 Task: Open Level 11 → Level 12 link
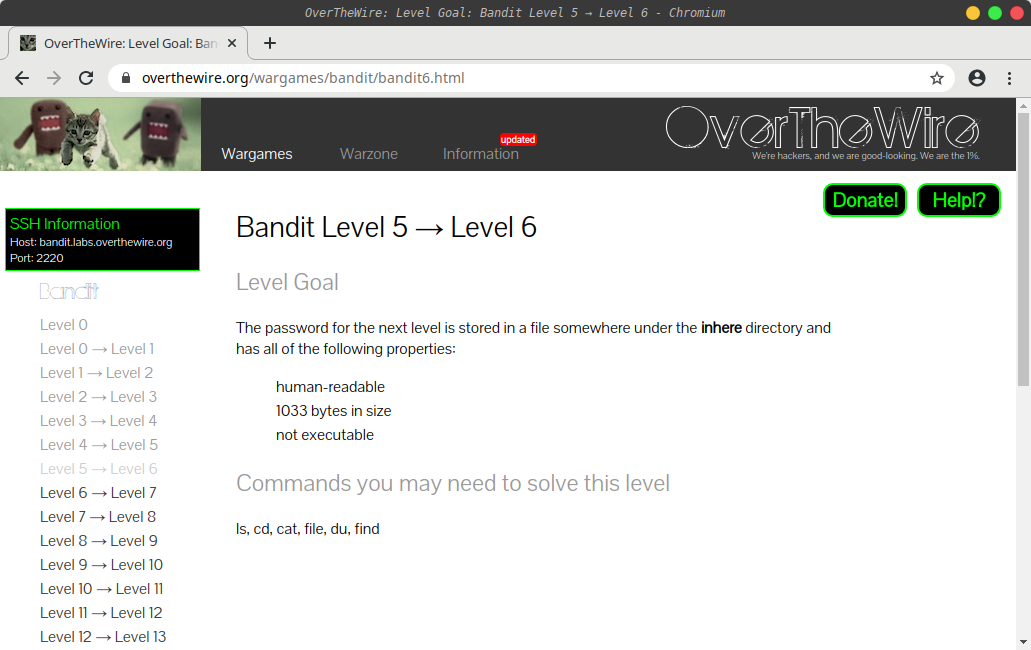[x=101, y=613]
